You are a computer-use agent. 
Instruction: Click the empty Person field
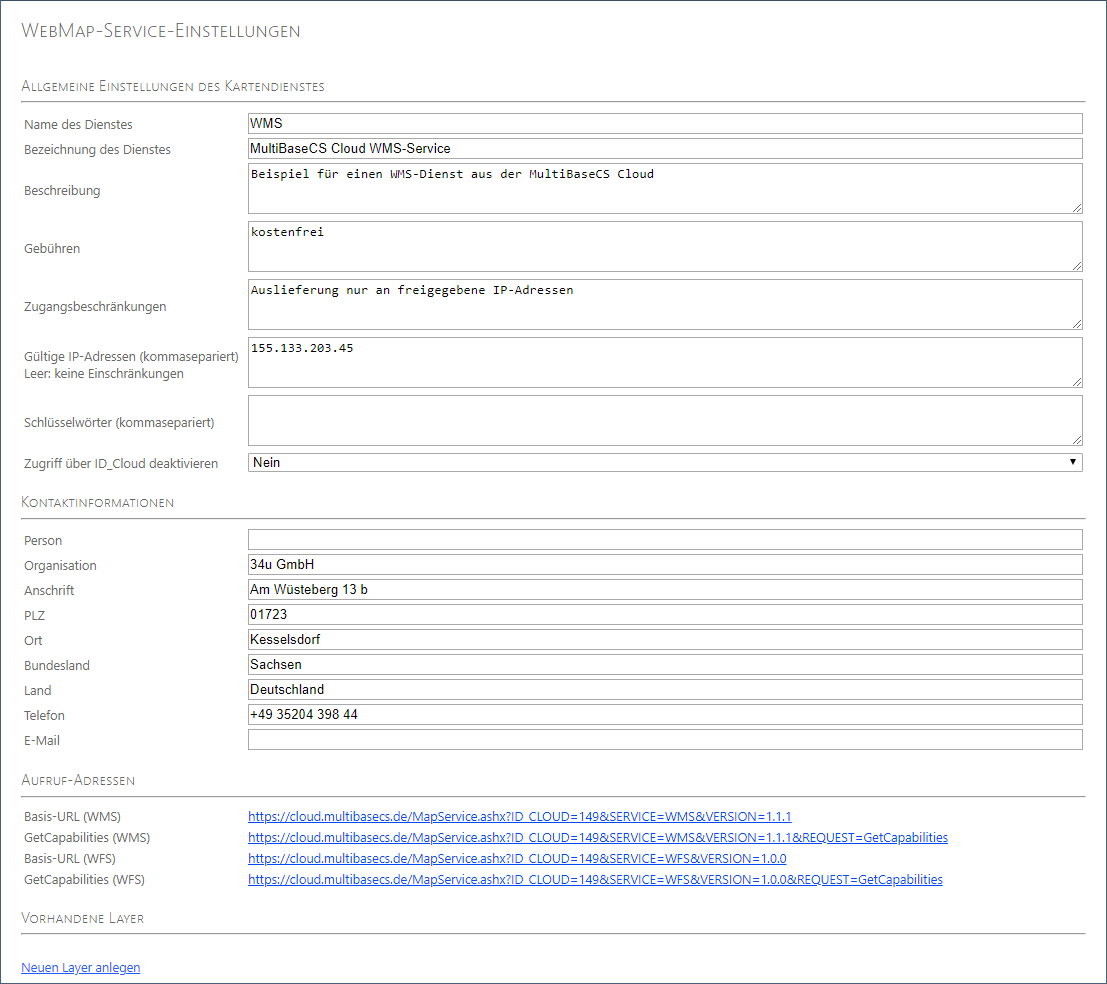coord(664,540)
